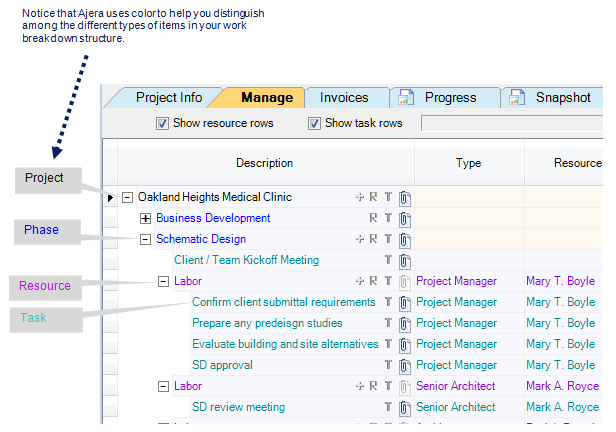Screen dimensions: 616x432
Task: Toggle the Show task rows checkbox
Action: [314, 123]
